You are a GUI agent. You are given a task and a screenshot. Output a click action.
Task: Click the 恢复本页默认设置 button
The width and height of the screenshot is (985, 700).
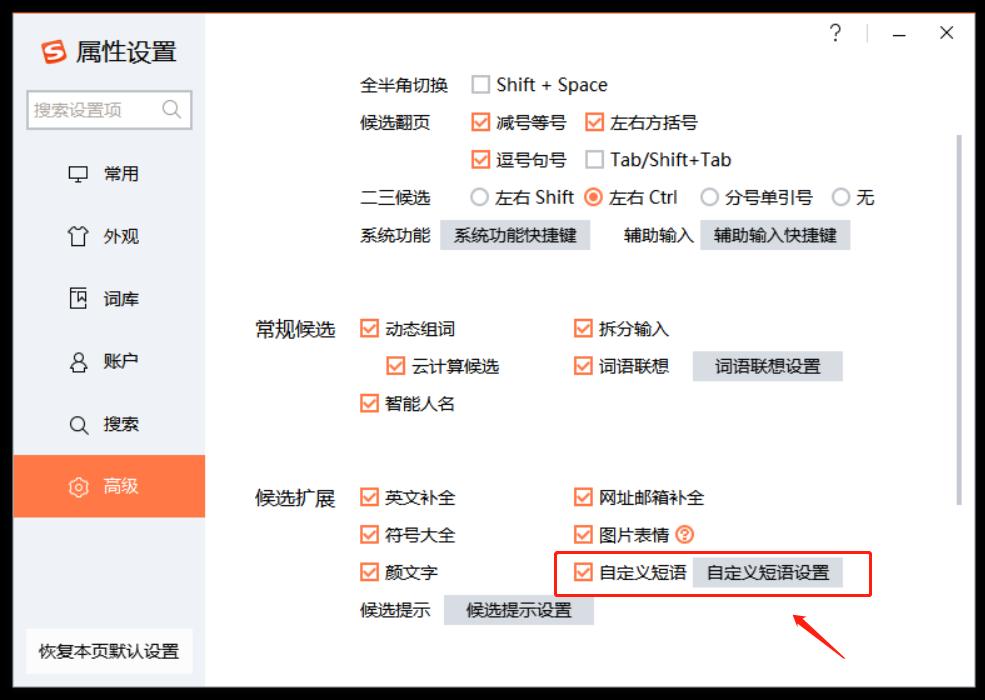(x=110, y=651)
